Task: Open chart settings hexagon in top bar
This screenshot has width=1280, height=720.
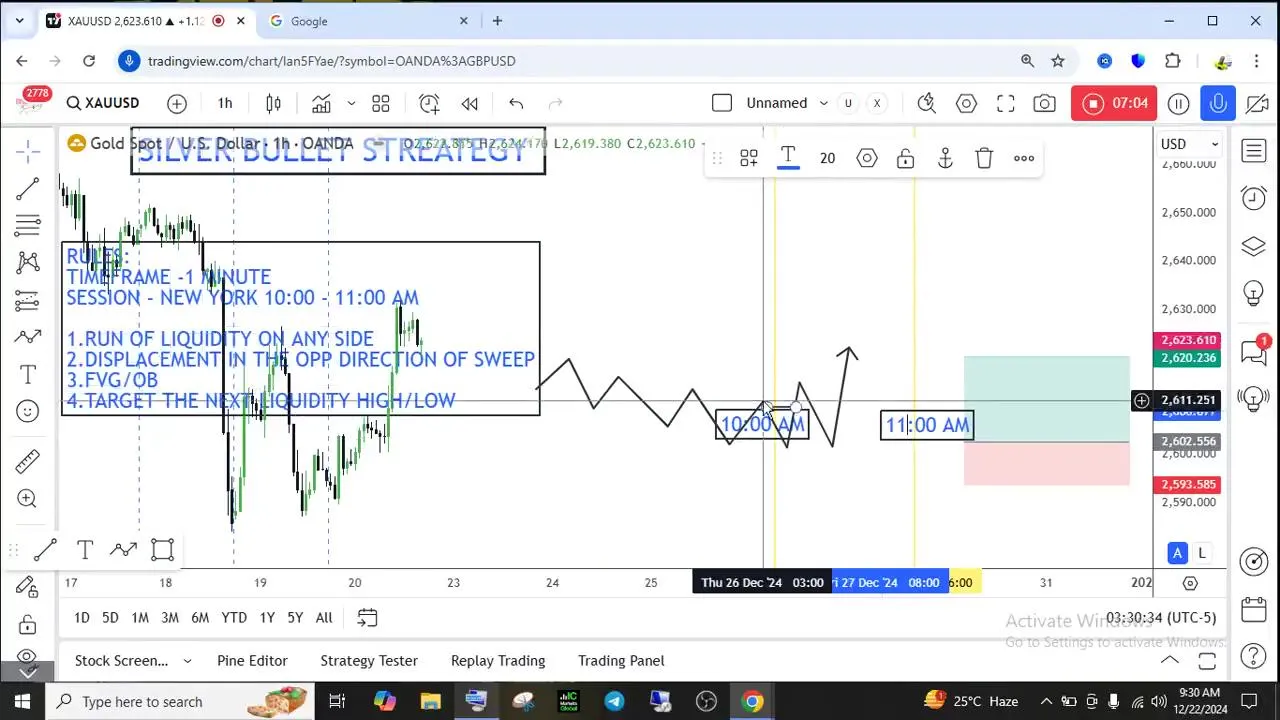Action: pyautogui.click(x=966, y=103)
